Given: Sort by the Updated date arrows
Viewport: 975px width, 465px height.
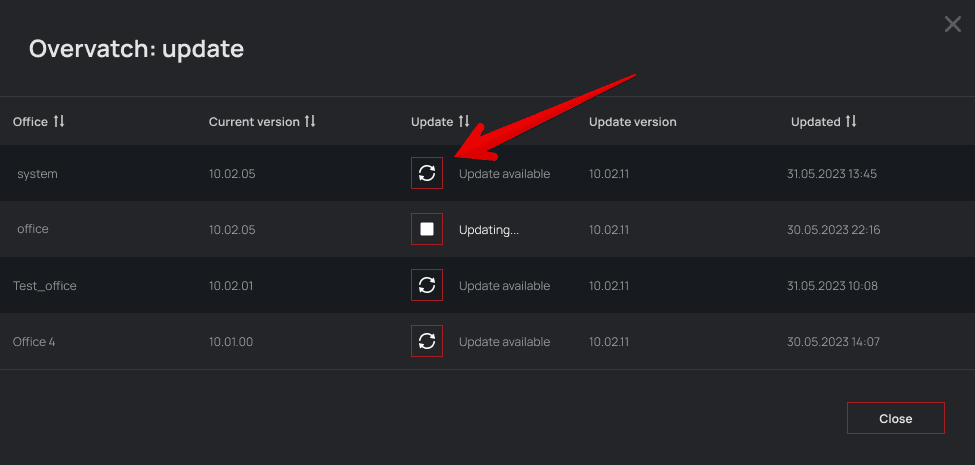Looking at the screenshot, I should [851, 121].
